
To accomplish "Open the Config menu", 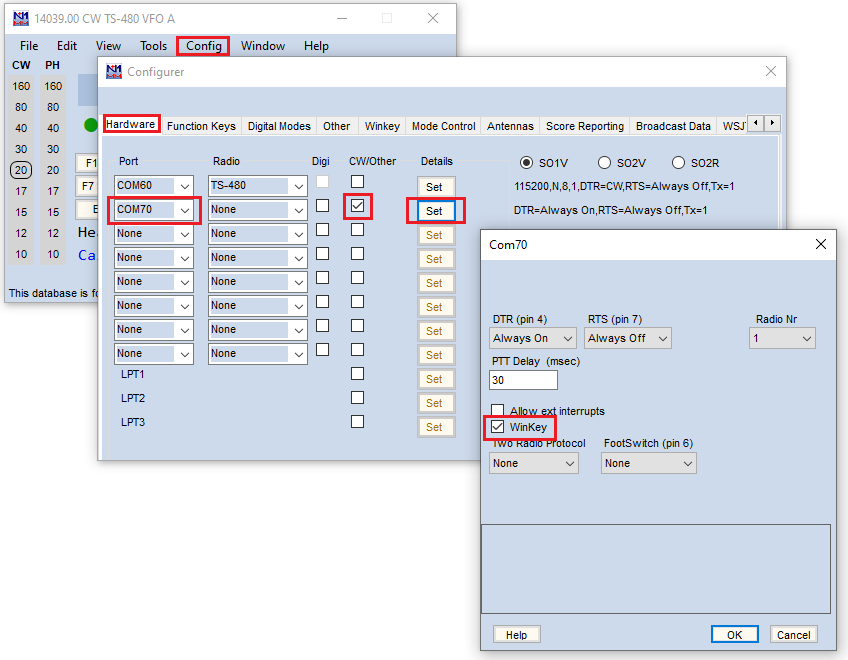I will 203,46.
